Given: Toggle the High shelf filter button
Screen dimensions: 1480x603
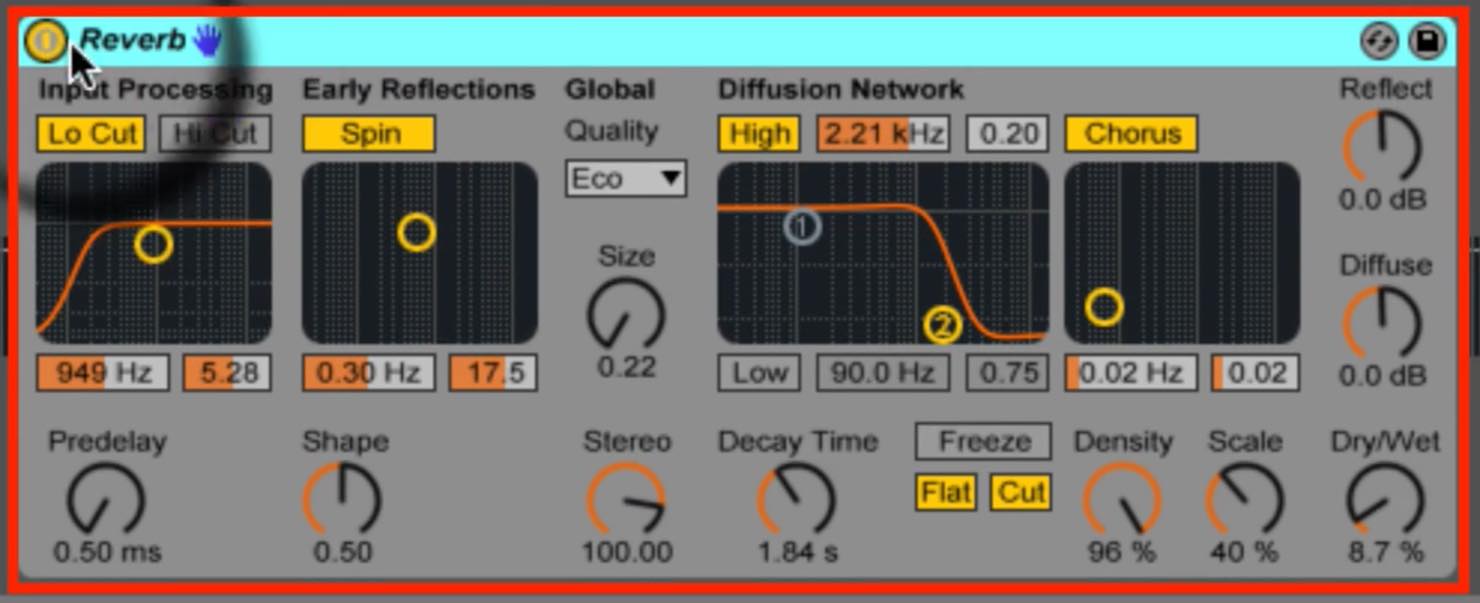Looking at the screenshot, I should pos(758,134).
